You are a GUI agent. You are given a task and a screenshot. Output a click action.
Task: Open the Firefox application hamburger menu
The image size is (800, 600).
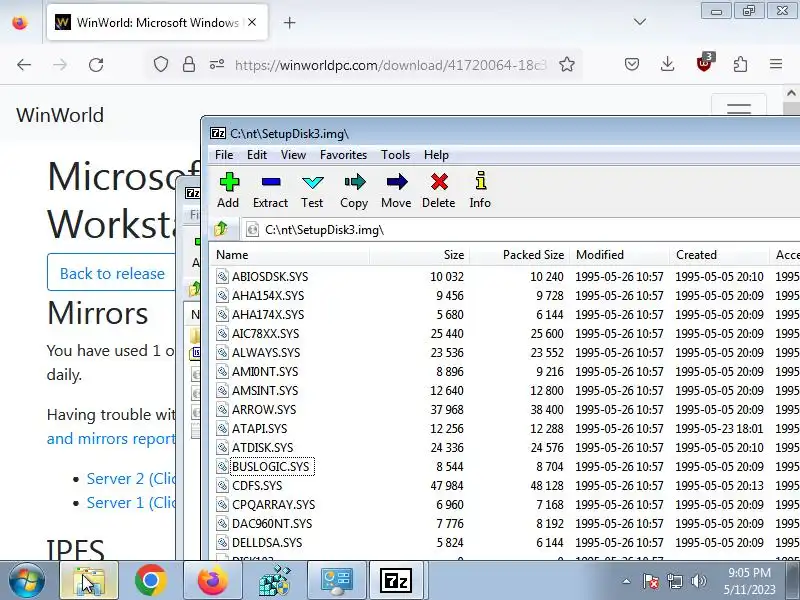[x=776, y=64]
